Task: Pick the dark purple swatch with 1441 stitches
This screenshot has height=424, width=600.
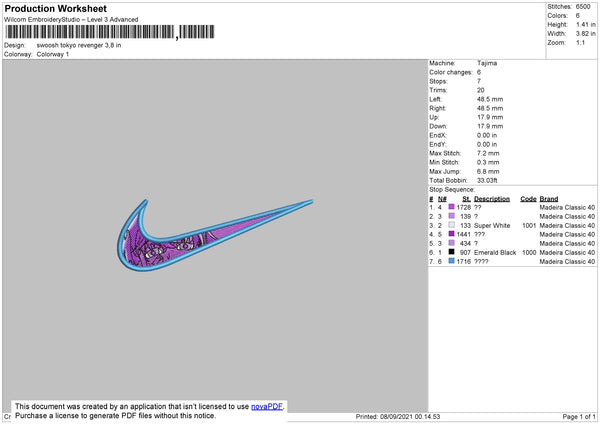Action: point(452,234)
